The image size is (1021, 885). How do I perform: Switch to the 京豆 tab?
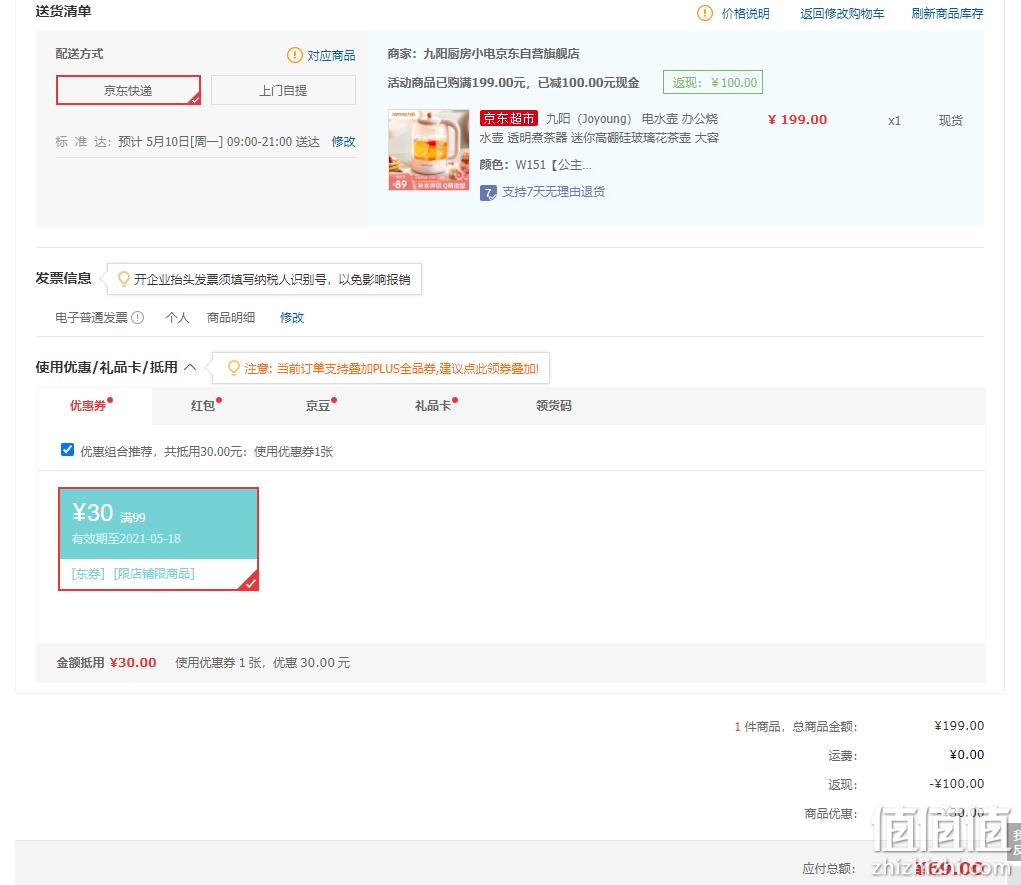pyautogui.click(x=318, y=406)
